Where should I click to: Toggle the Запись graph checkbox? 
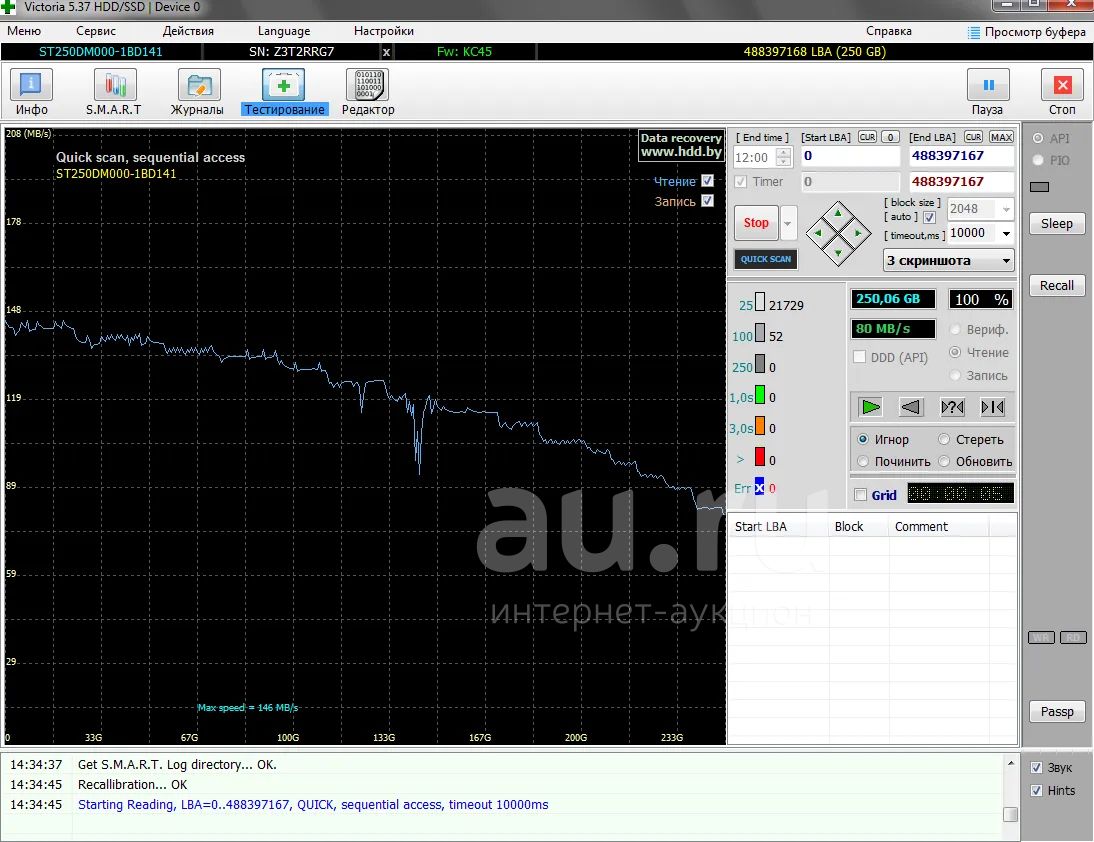coord(707,201)
